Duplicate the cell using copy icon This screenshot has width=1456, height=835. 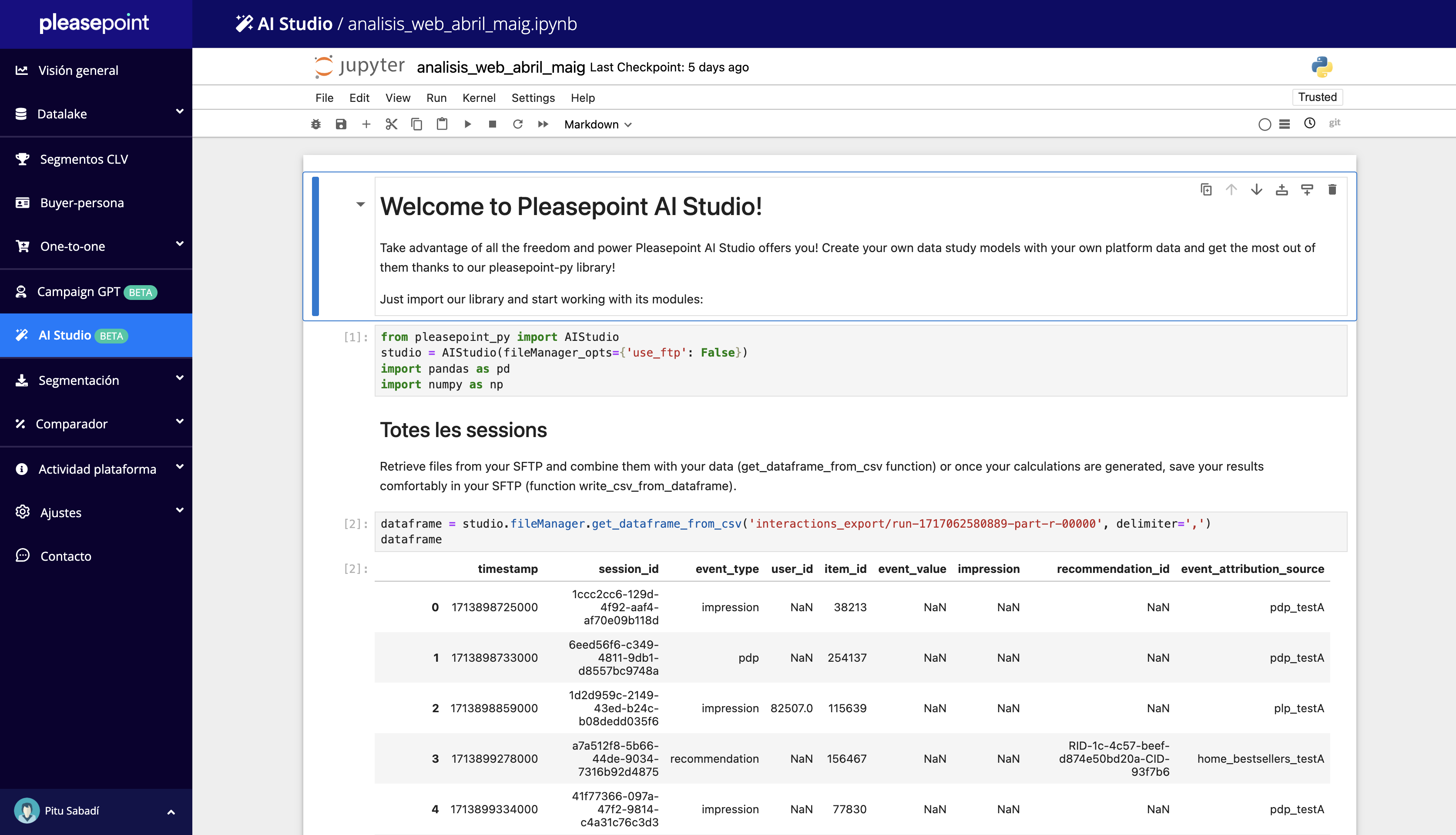pyautogui.click(x=1206, y=190)
